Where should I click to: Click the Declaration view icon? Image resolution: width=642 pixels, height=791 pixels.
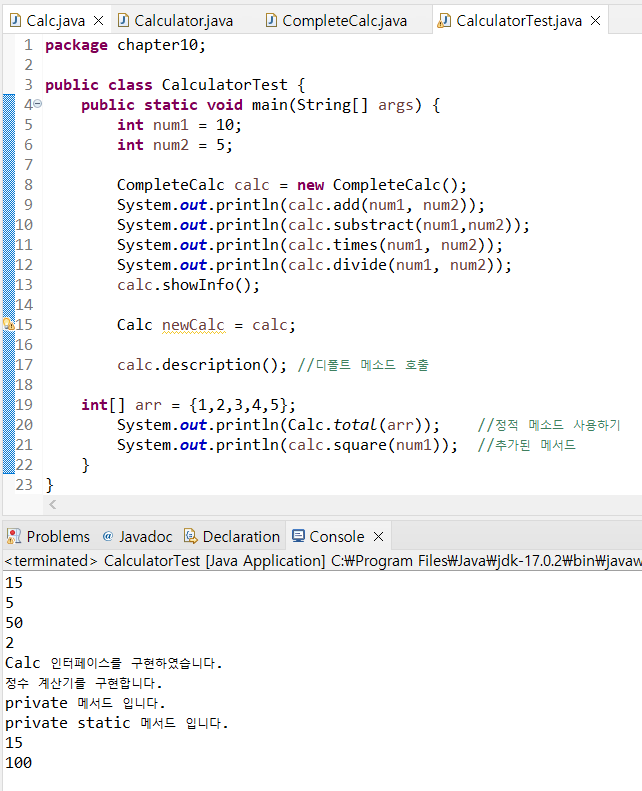coord(191,536)
